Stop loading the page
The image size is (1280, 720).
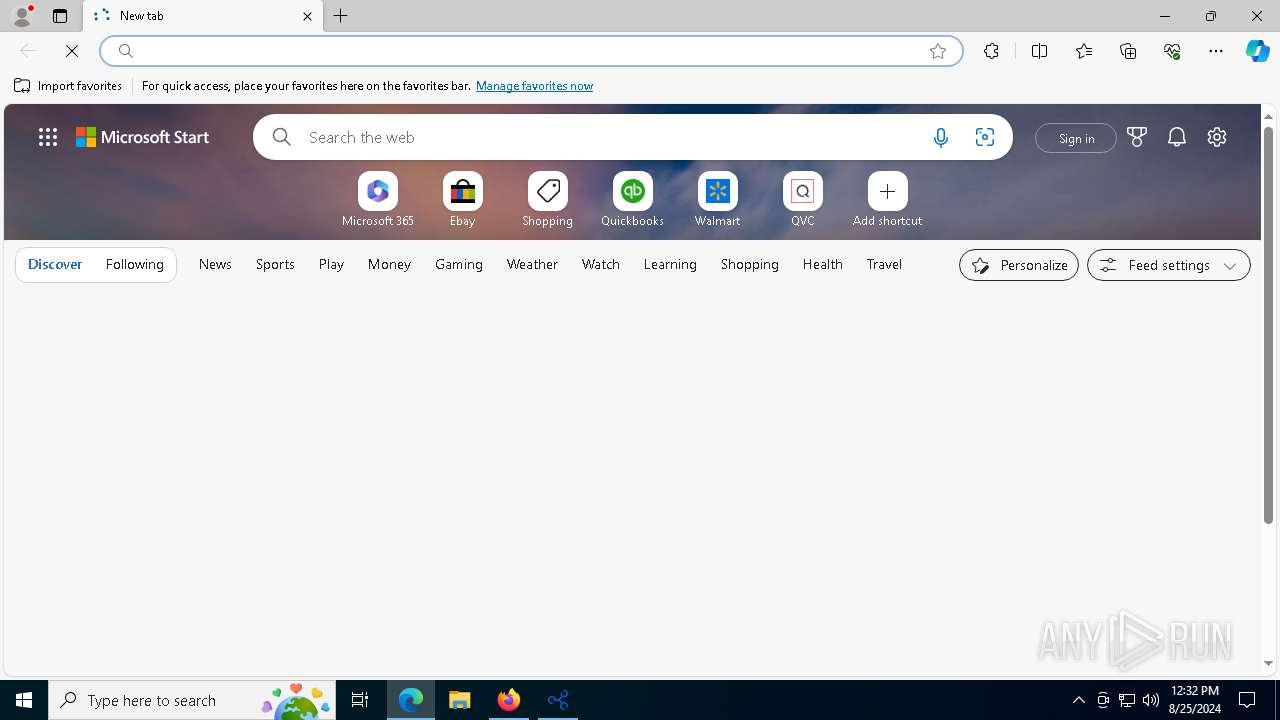[72, 51]
